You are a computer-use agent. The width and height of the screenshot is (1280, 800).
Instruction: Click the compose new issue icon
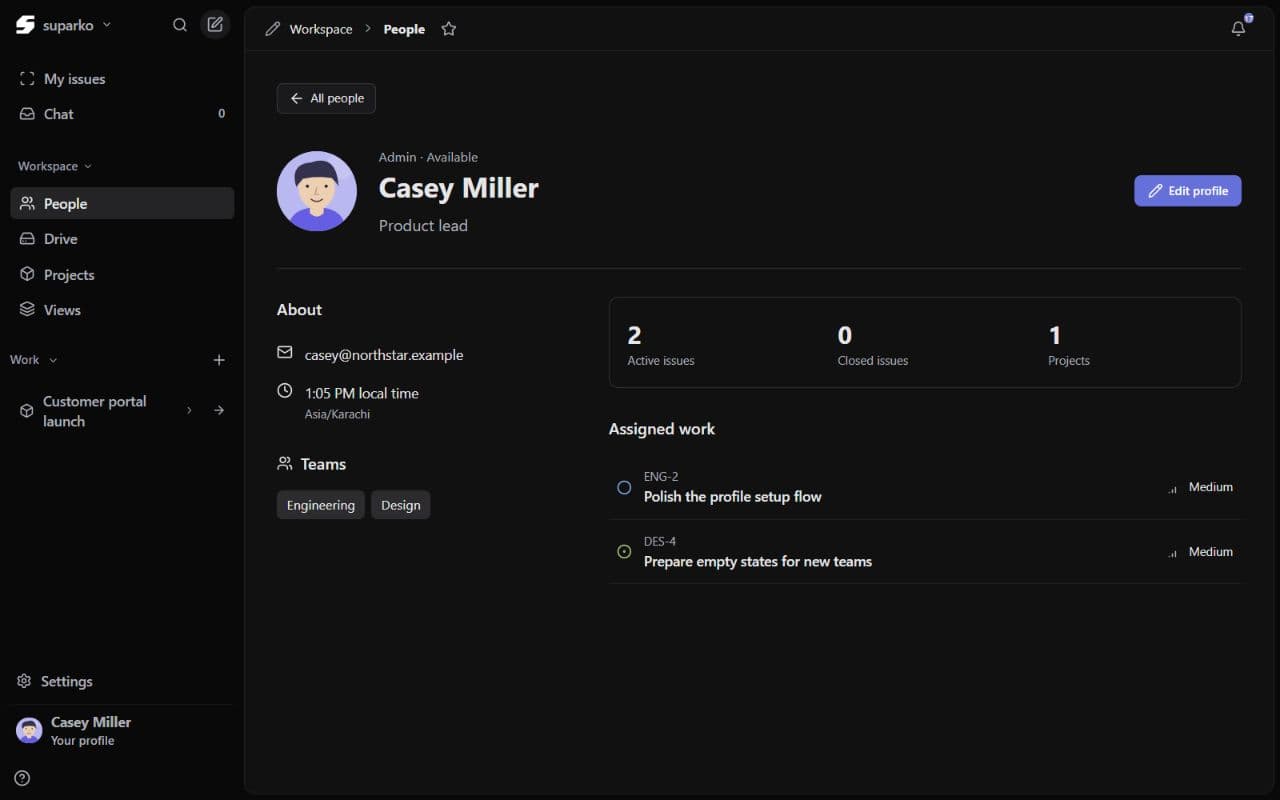coord(215,25)
